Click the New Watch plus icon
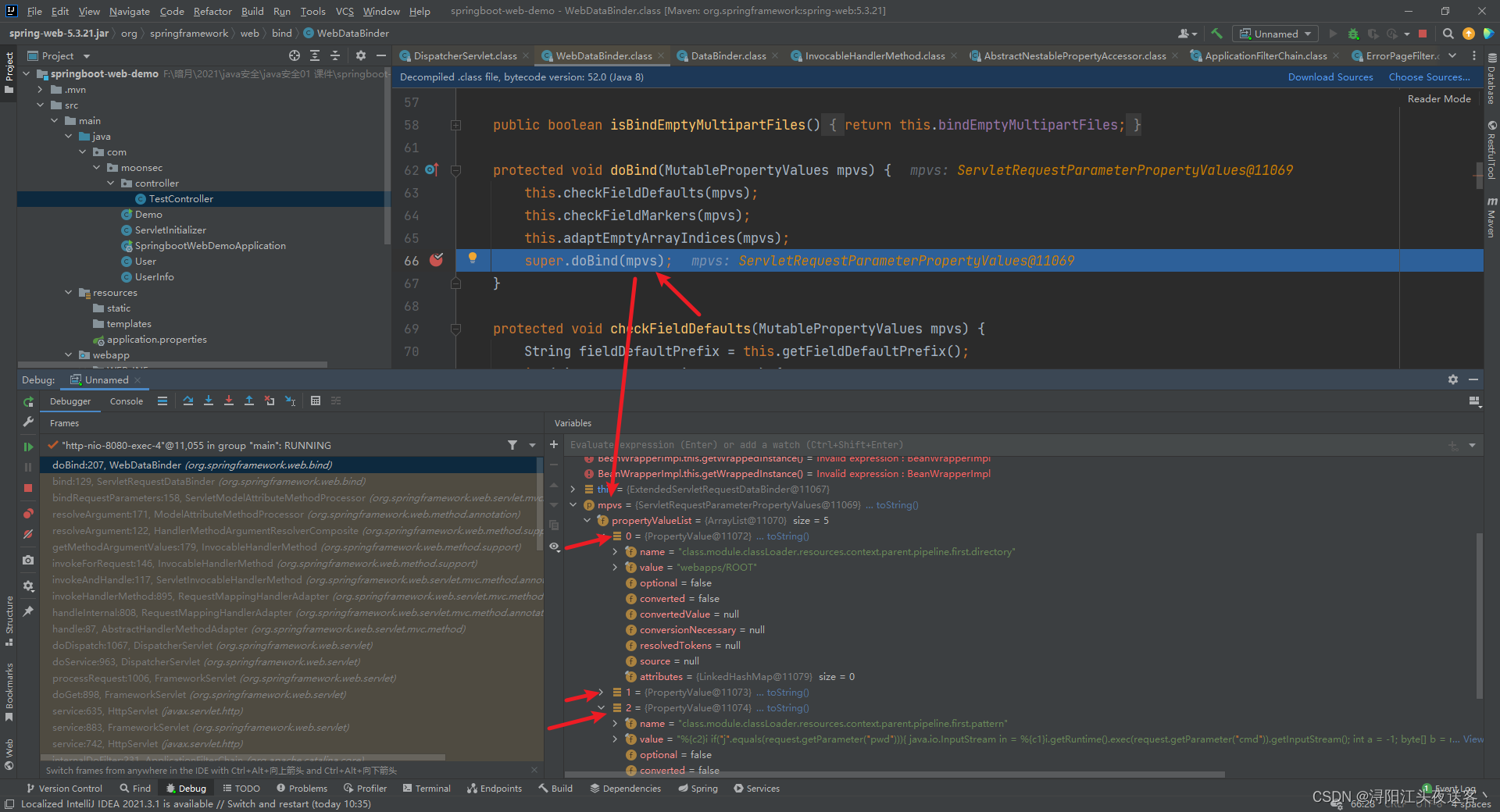1500x812 pixels. [554, 444]
